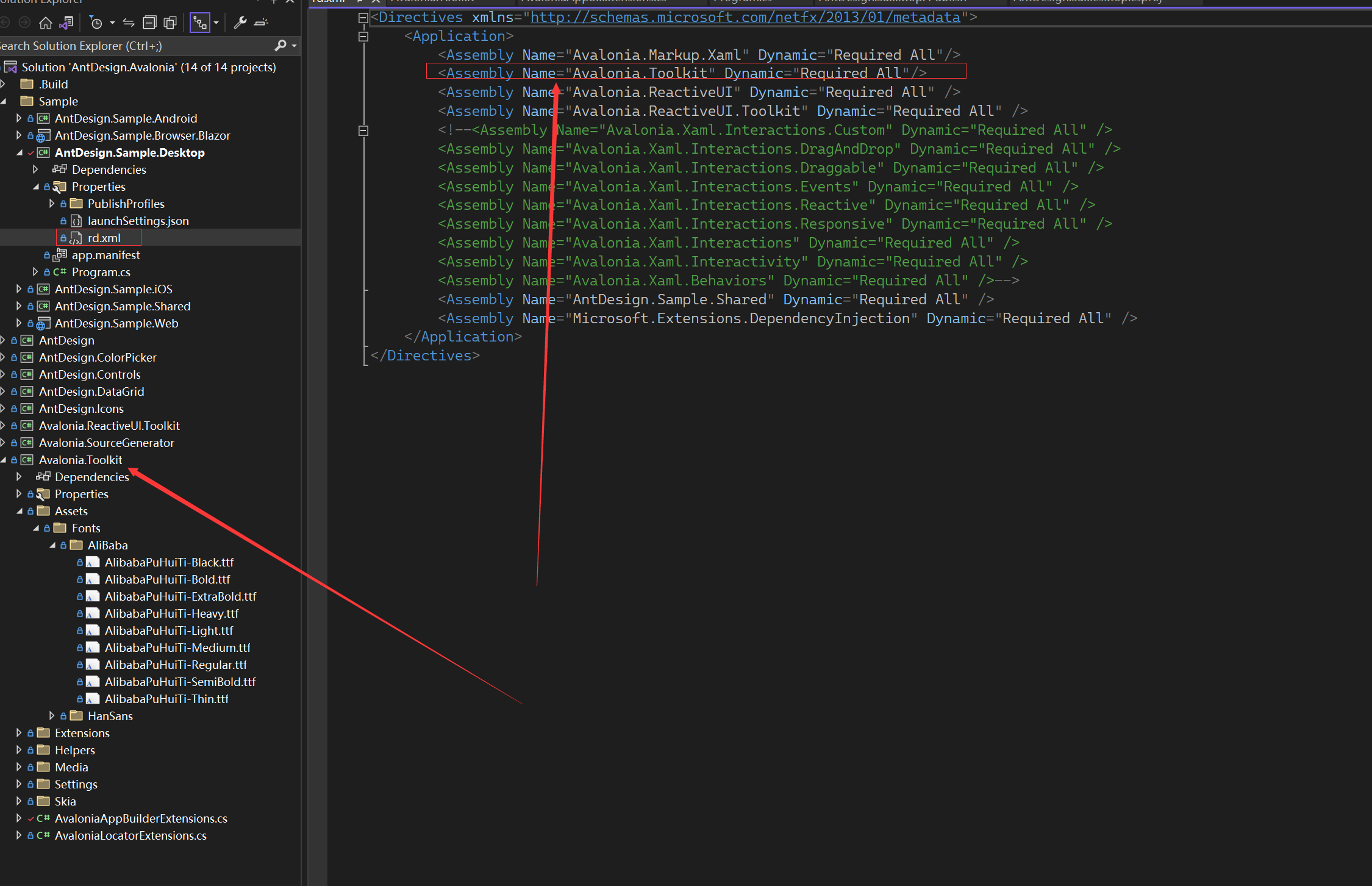Expand the HanSans fonts folder
Image resolution: width=1372 pixels, height=886 pixels.
click(51, 715)
